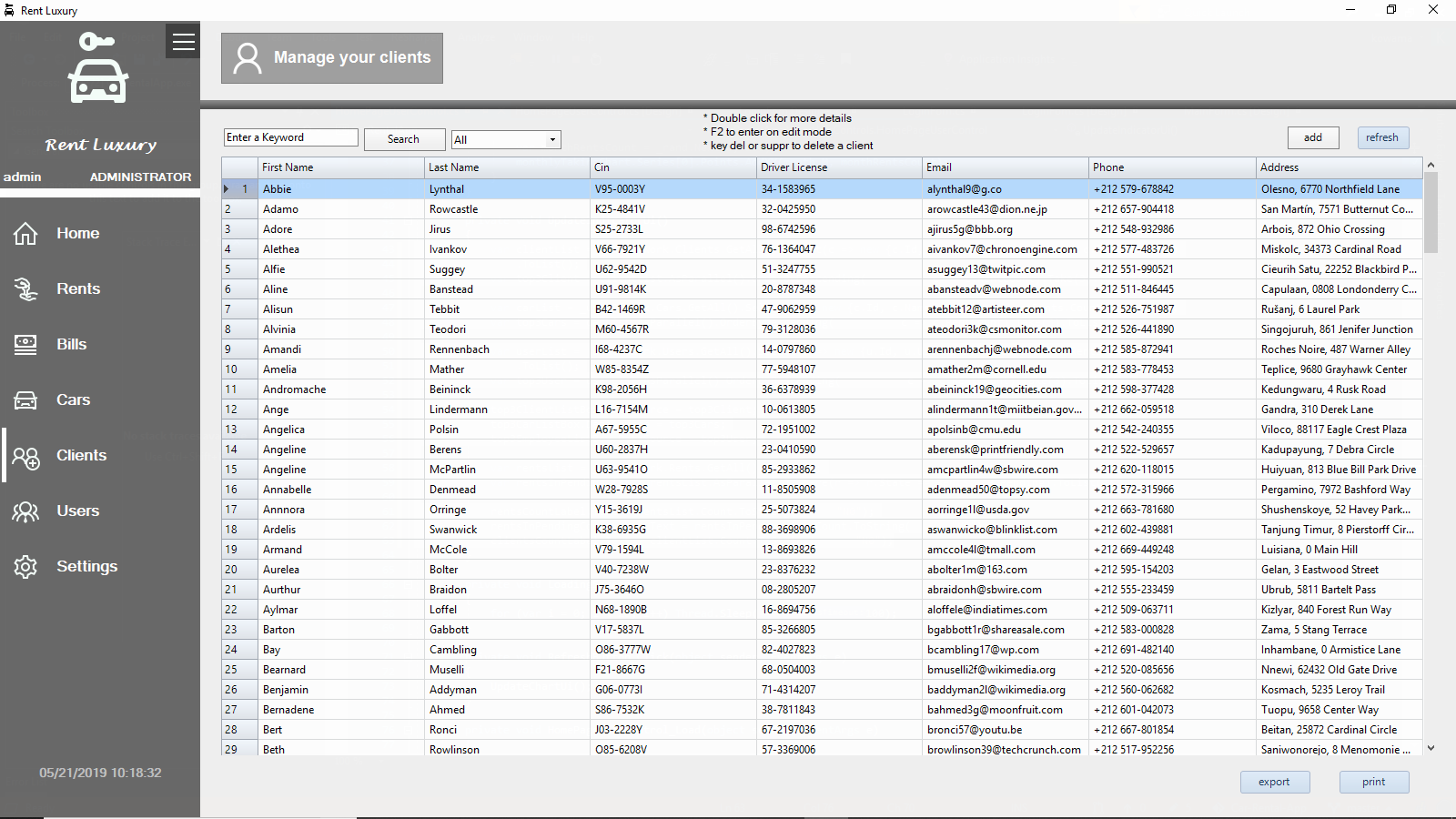This screenshot has height=819, width=1456.
Task: Select the Last Name cell Jirus
Action: point(507,229)
